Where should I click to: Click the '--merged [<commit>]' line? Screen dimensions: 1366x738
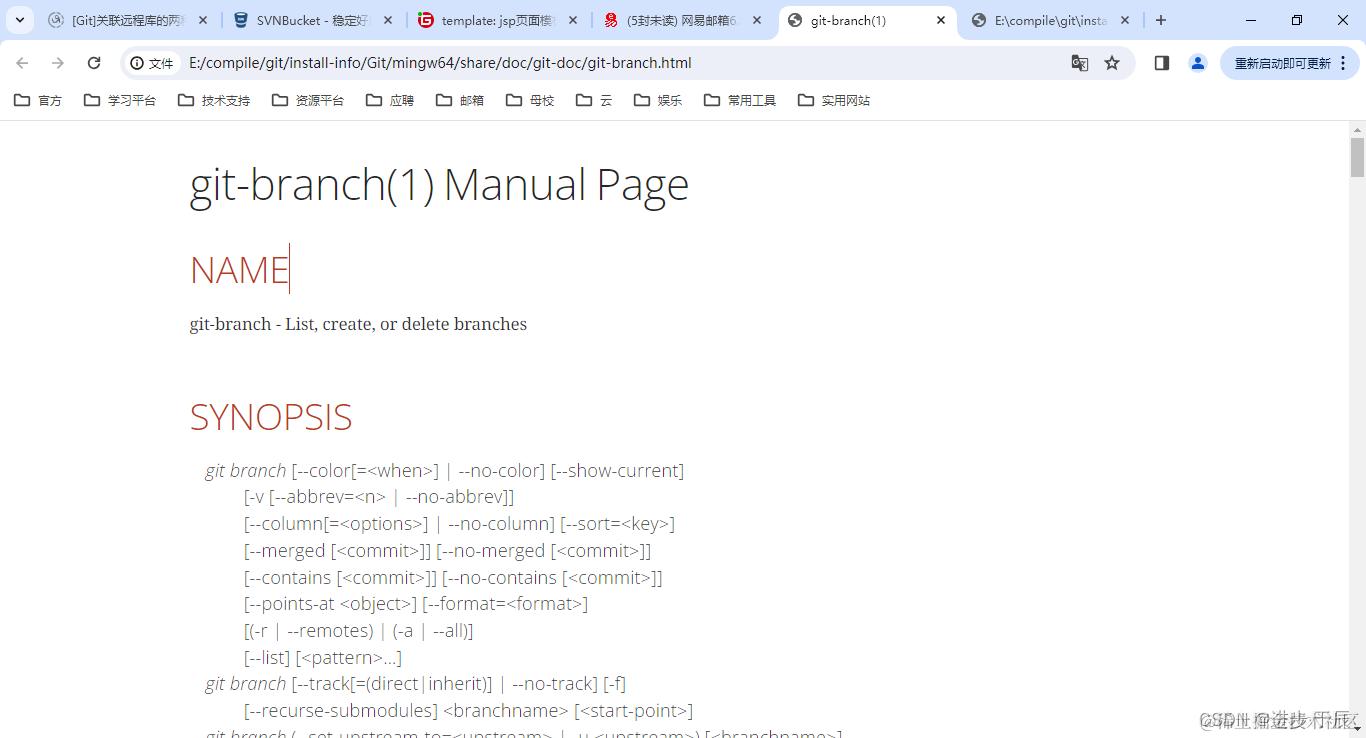[447, 551]
